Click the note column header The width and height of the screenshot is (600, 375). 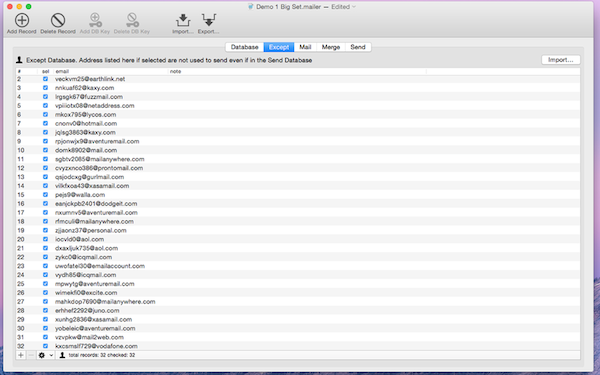pyautogui.click(x=297, y=71)
